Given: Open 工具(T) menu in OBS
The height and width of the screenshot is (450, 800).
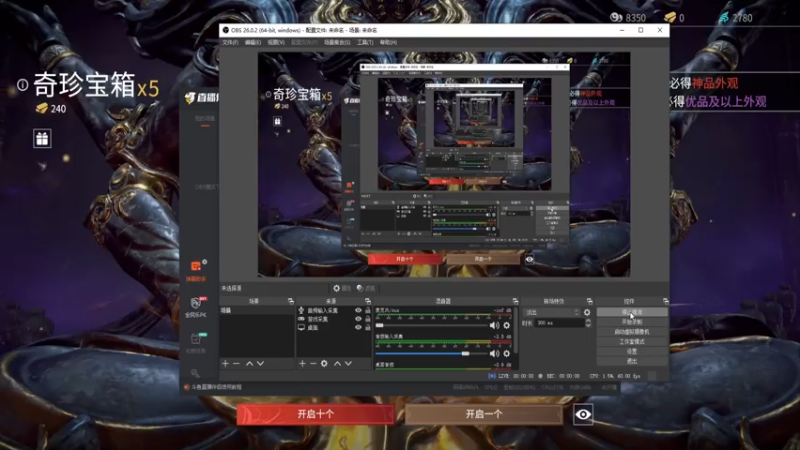Looking at the screenshot, I should (x=365, y=42).
